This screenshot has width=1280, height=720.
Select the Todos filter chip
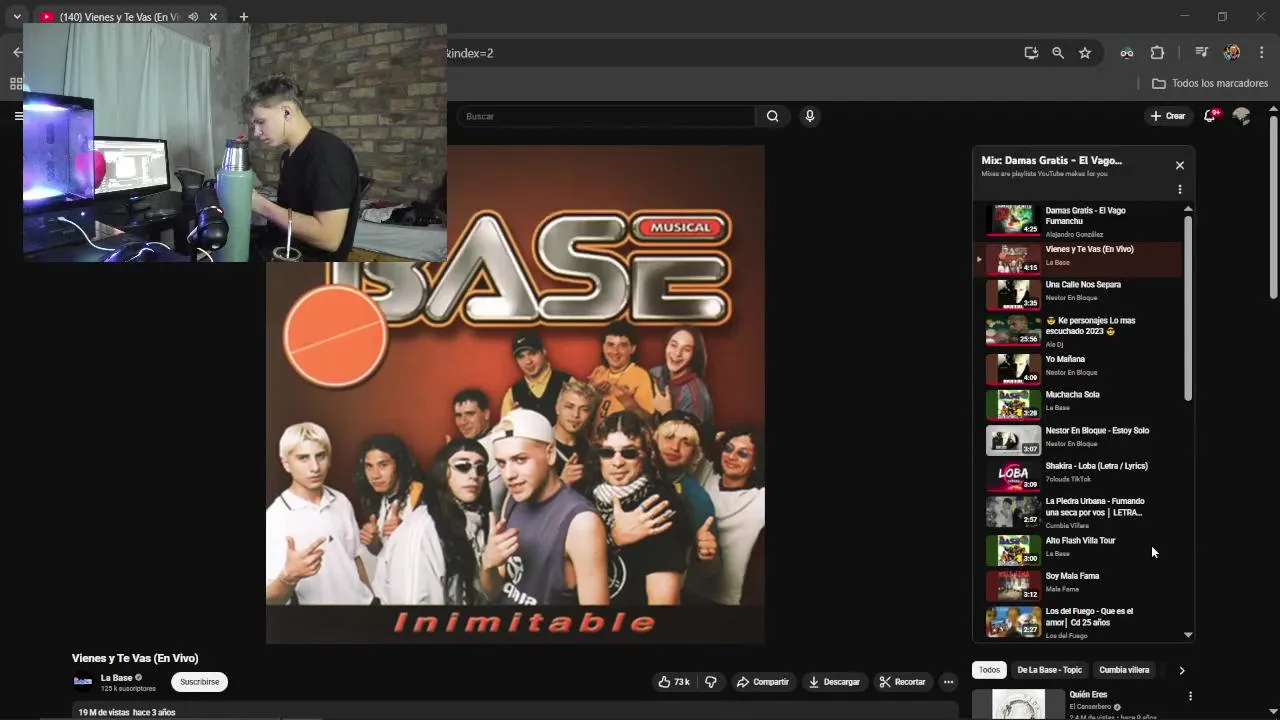coord(989,670)
